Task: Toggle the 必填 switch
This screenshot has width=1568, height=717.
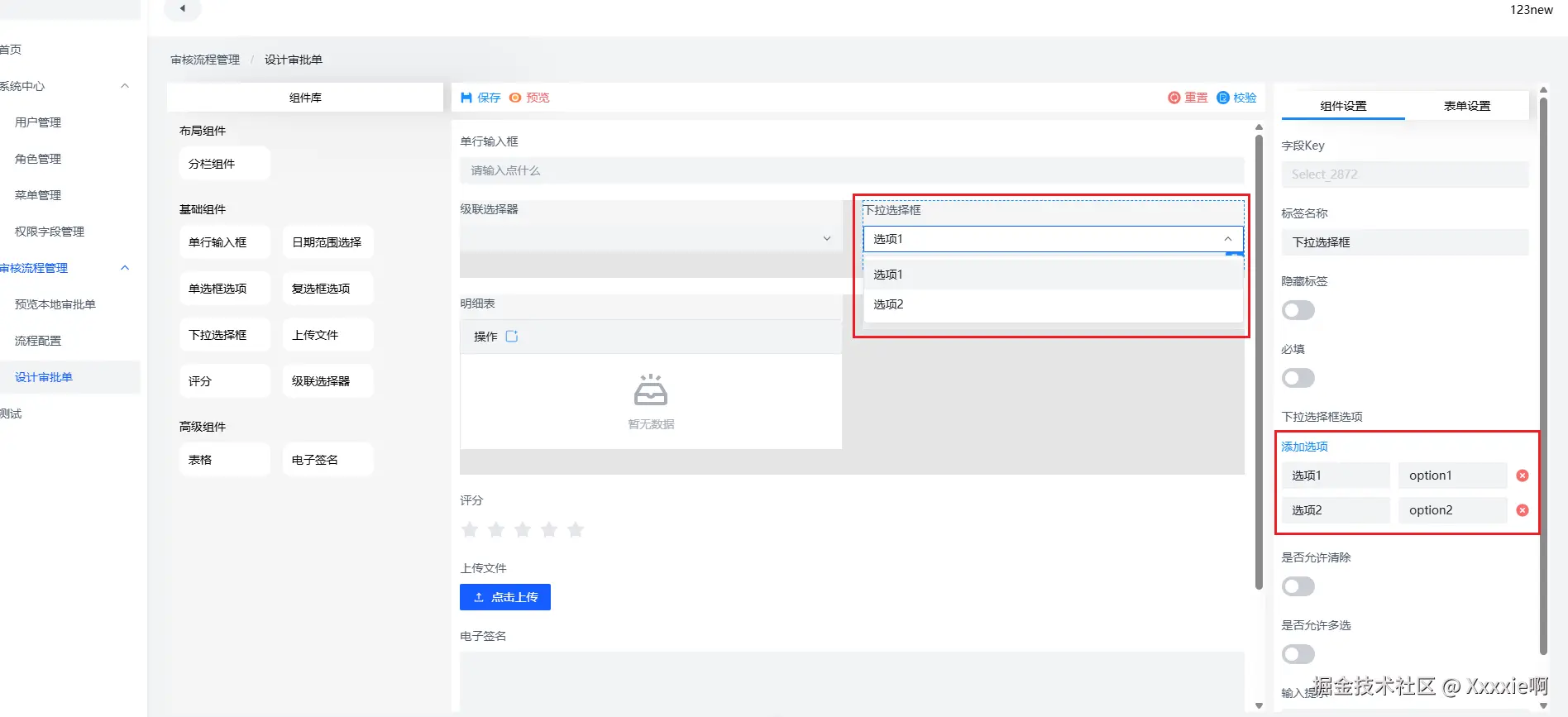Action: tap(1298, 378)
